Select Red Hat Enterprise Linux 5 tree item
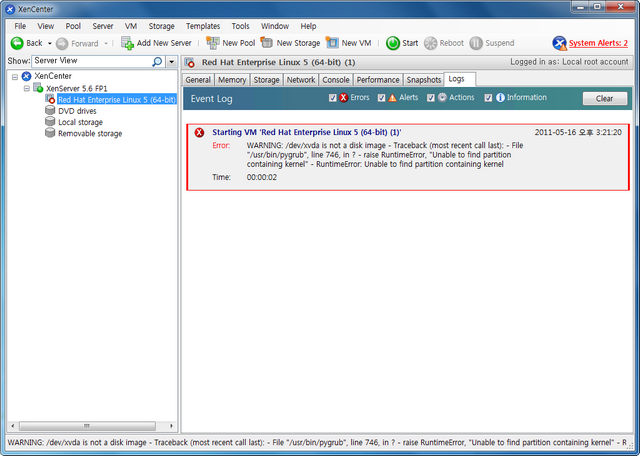The image size is (640, 456). pyautogui.click(x=117, y=100)
